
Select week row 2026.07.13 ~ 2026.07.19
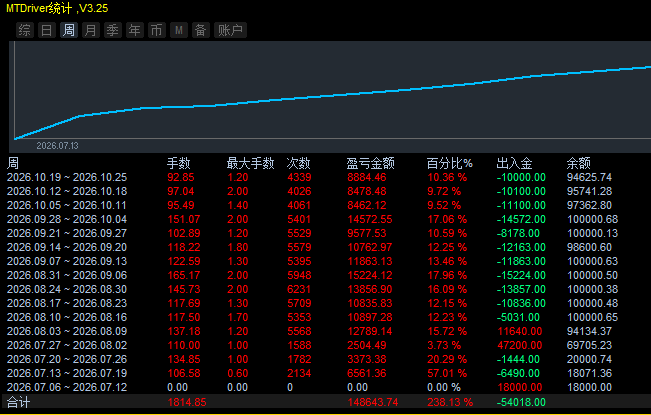(326, 374)
